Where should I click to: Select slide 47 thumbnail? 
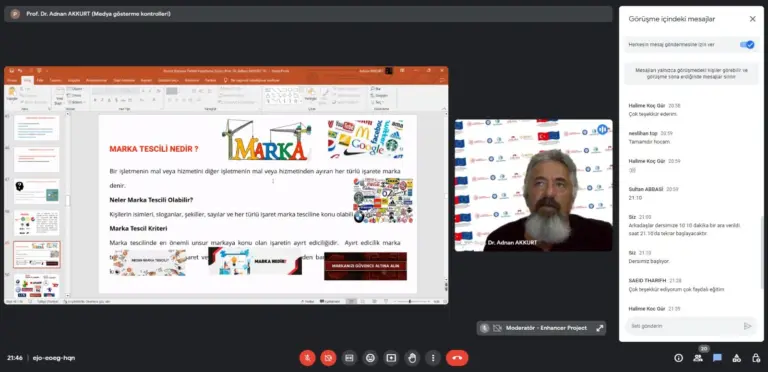coord(36,191)
